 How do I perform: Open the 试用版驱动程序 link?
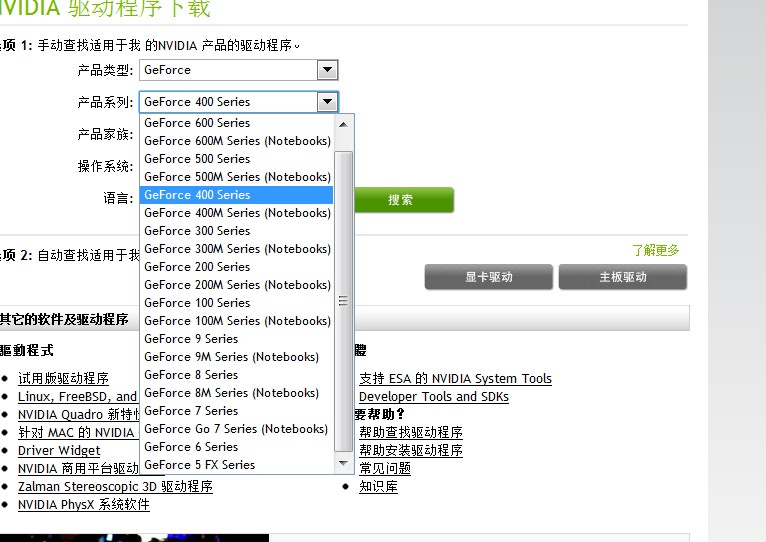click(x=64, y=378)
